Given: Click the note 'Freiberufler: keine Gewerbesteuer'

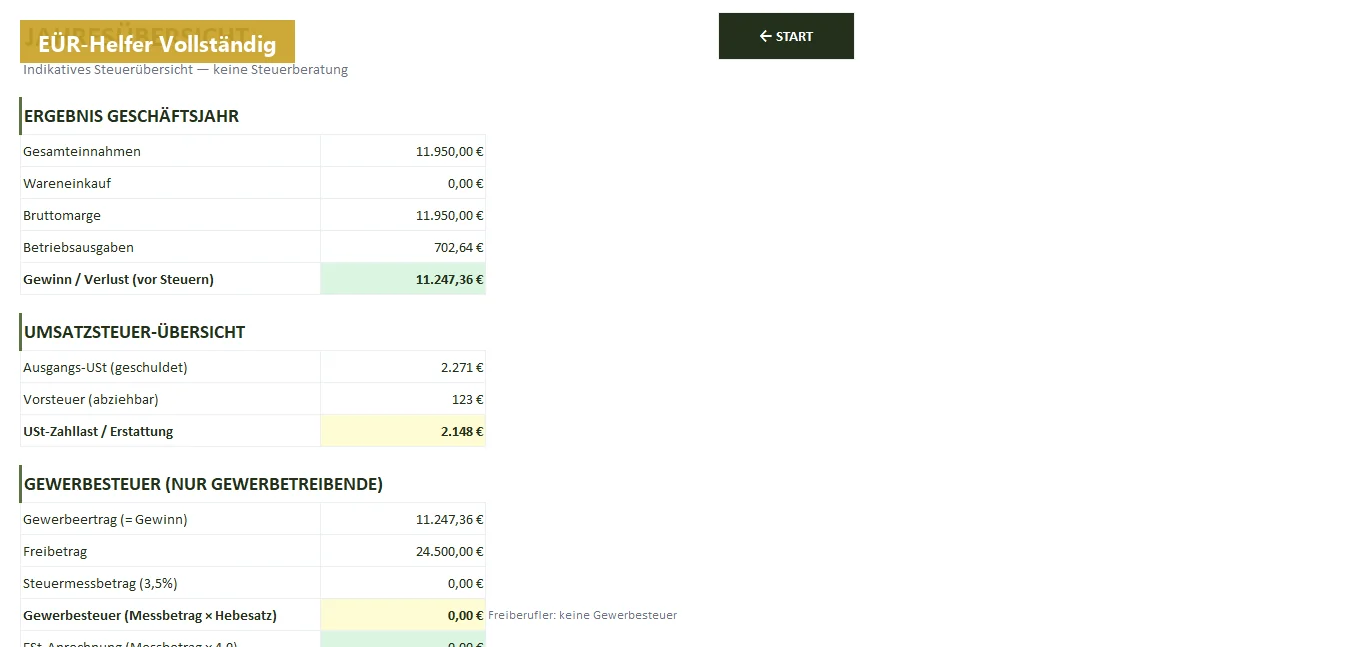Looking at the screenshot, I should tap(582, 616).
